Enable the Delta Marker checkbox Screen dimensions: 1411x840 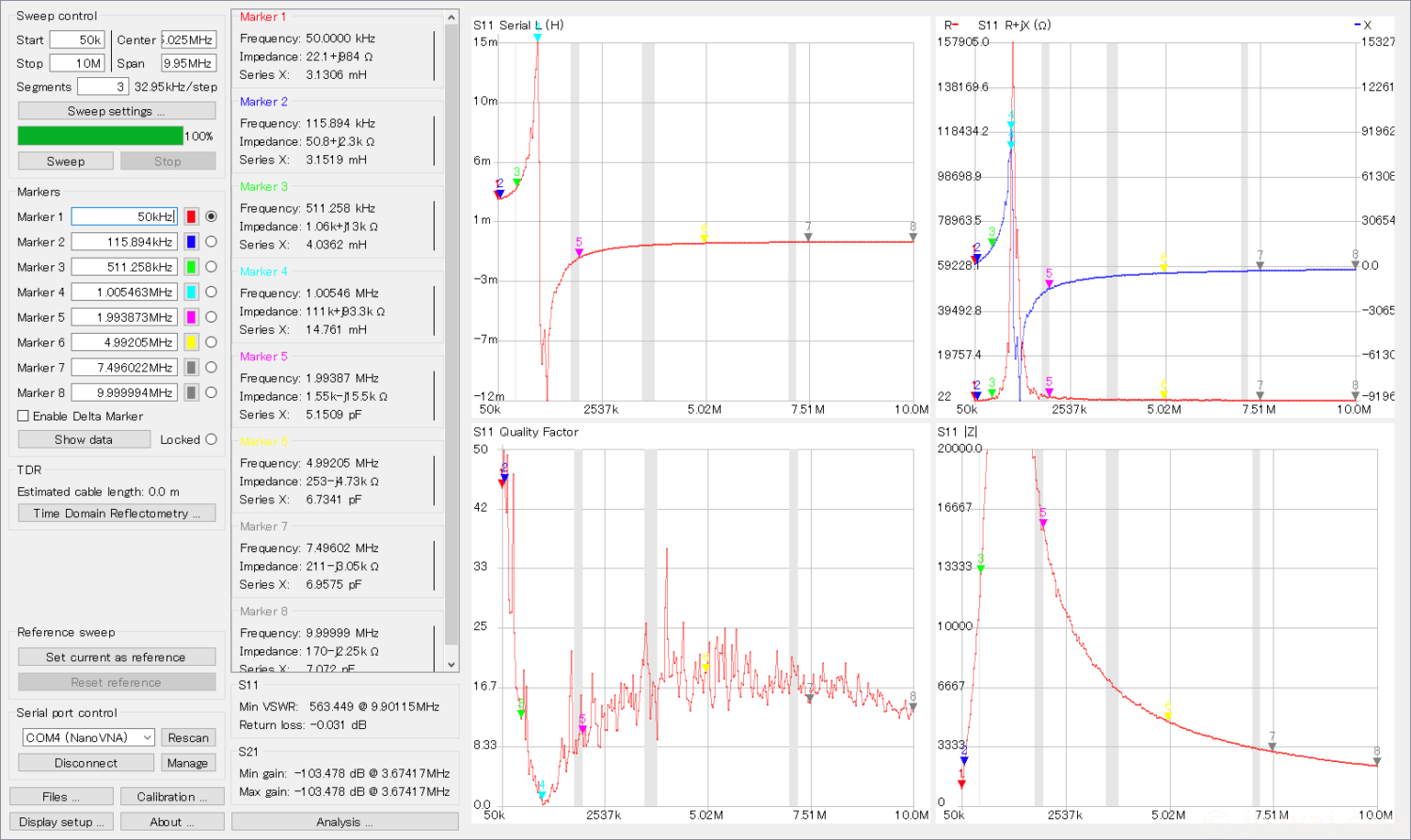24,416
